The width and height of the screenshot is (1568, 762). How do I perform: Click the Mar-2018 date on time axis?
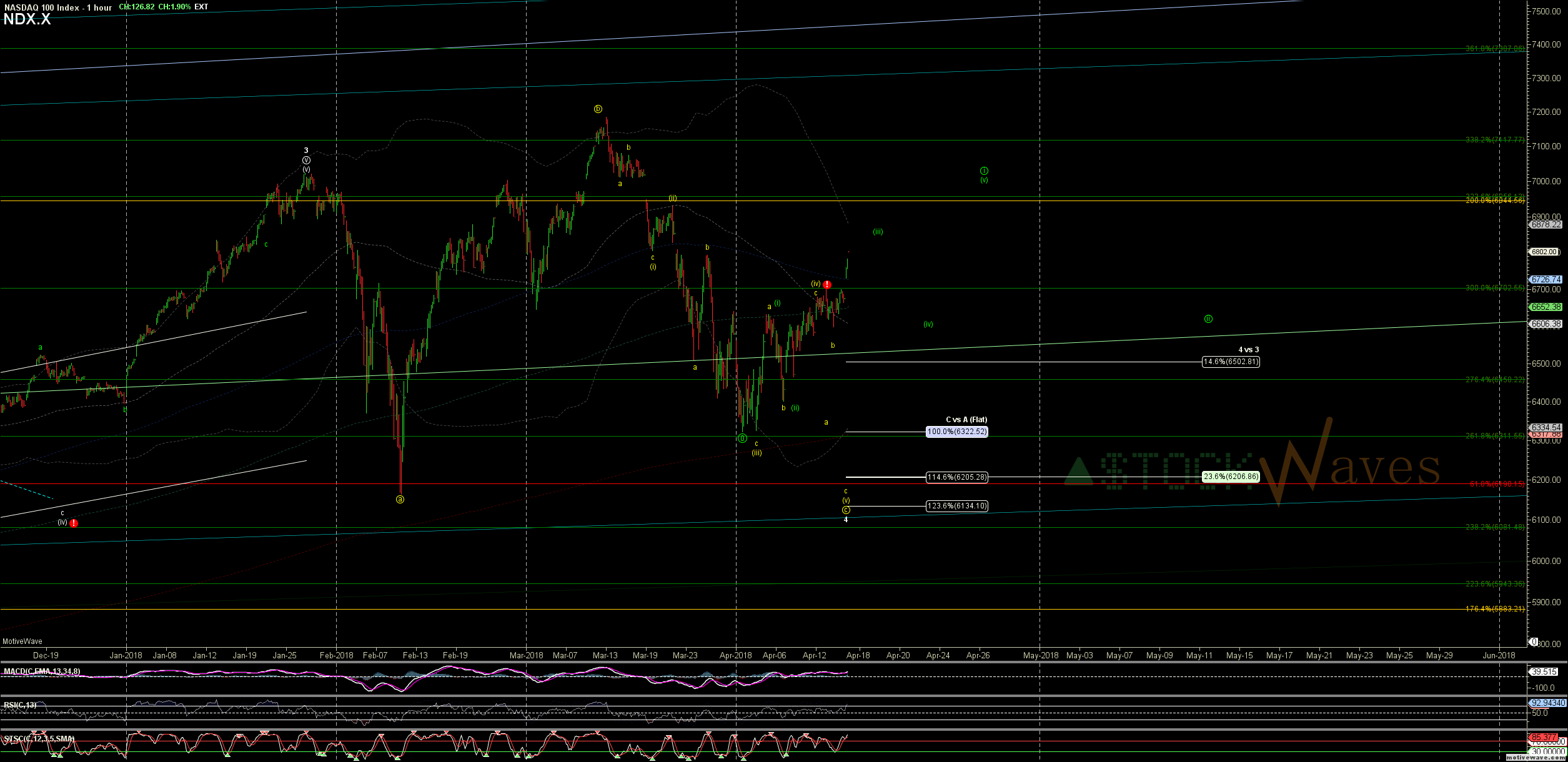(x=526, y=655)
